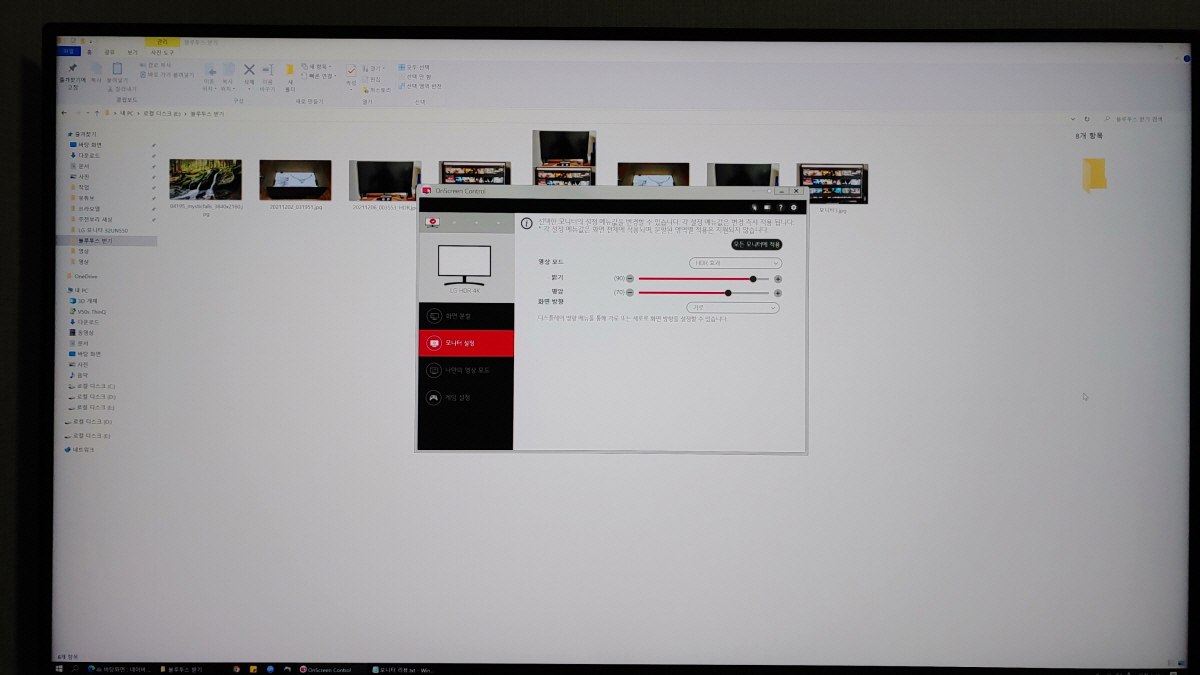
Task: Open the 새 항목 dropdown in the ribbon
Action: [x=318, y=67]
